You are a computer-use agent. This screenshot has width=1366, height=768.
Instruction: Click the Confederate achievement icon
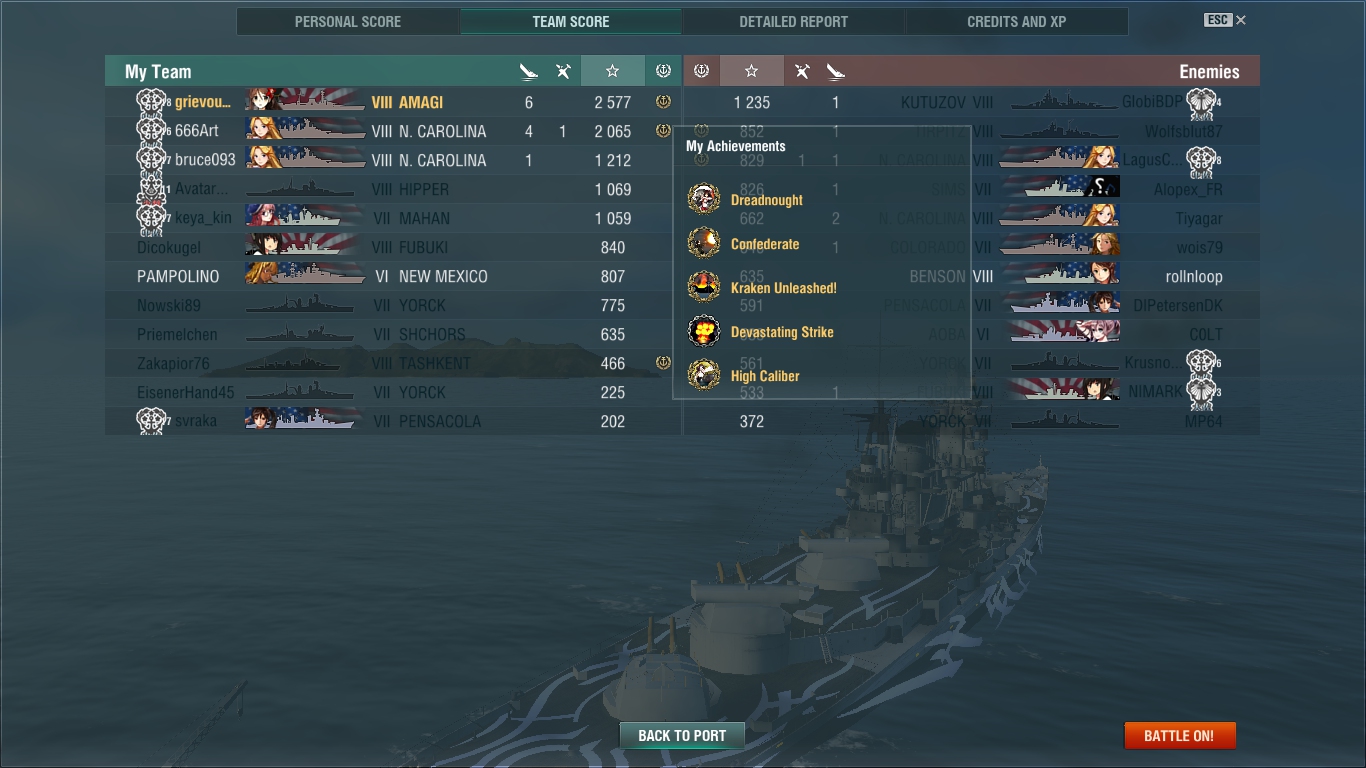(704, 243)
